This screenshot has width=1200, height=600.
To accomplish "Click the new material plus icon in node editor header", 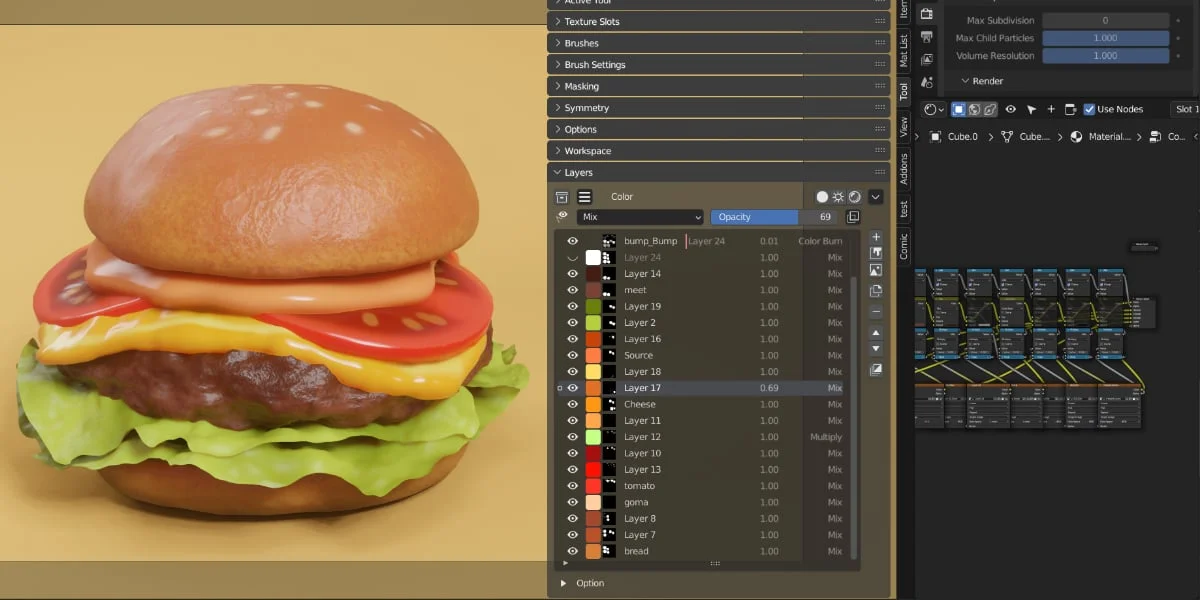I will pos(1051,109).
